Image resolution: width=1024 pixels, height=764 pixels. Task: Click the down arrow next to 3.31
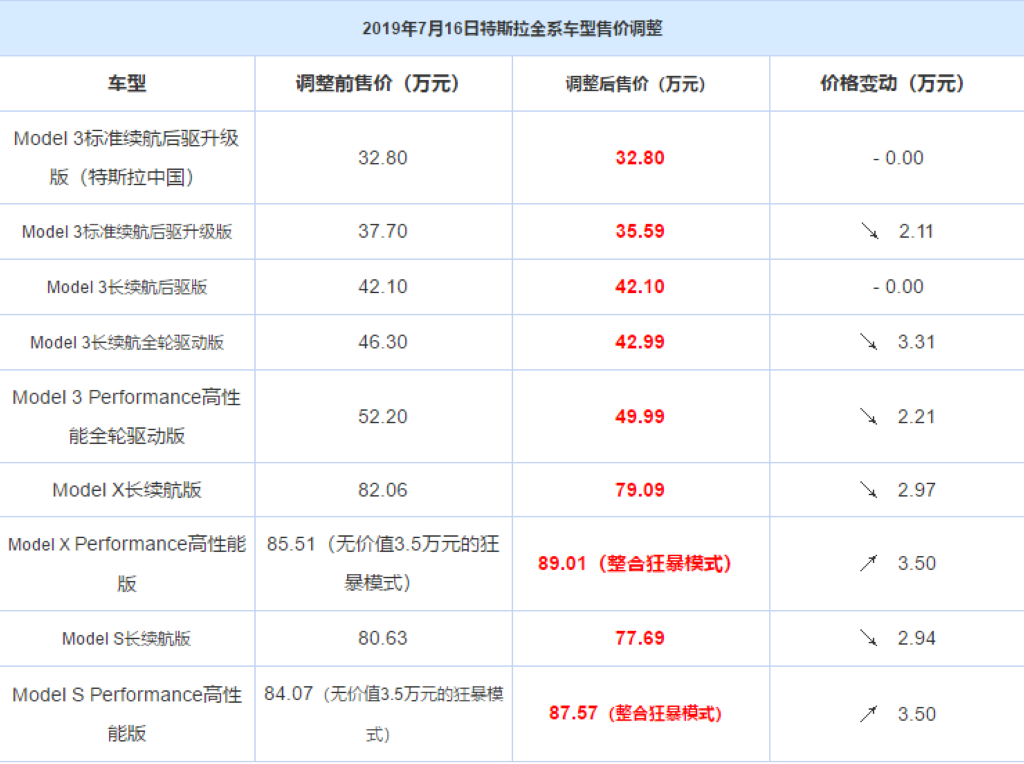(x=869, y=342)
